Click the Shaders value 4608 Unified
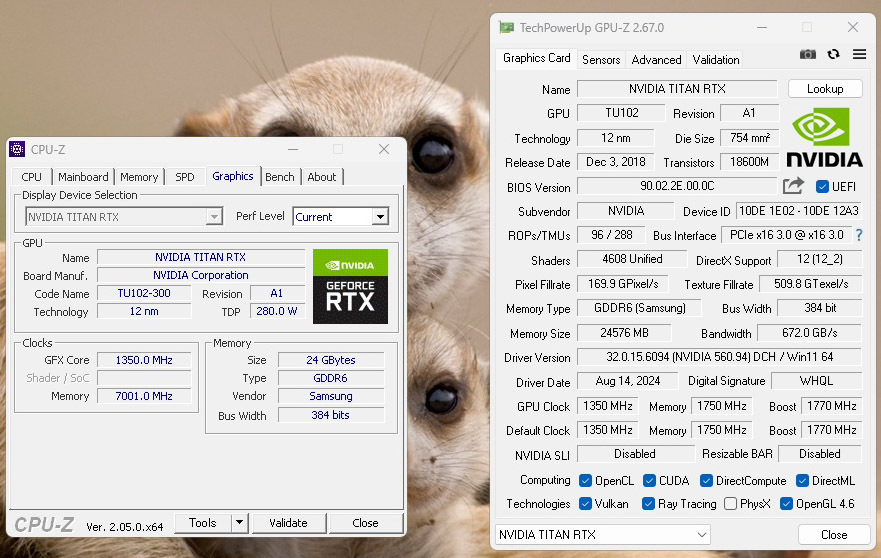Screen dimensions: 881x558 pyautogui.click(x=632, y=259)
